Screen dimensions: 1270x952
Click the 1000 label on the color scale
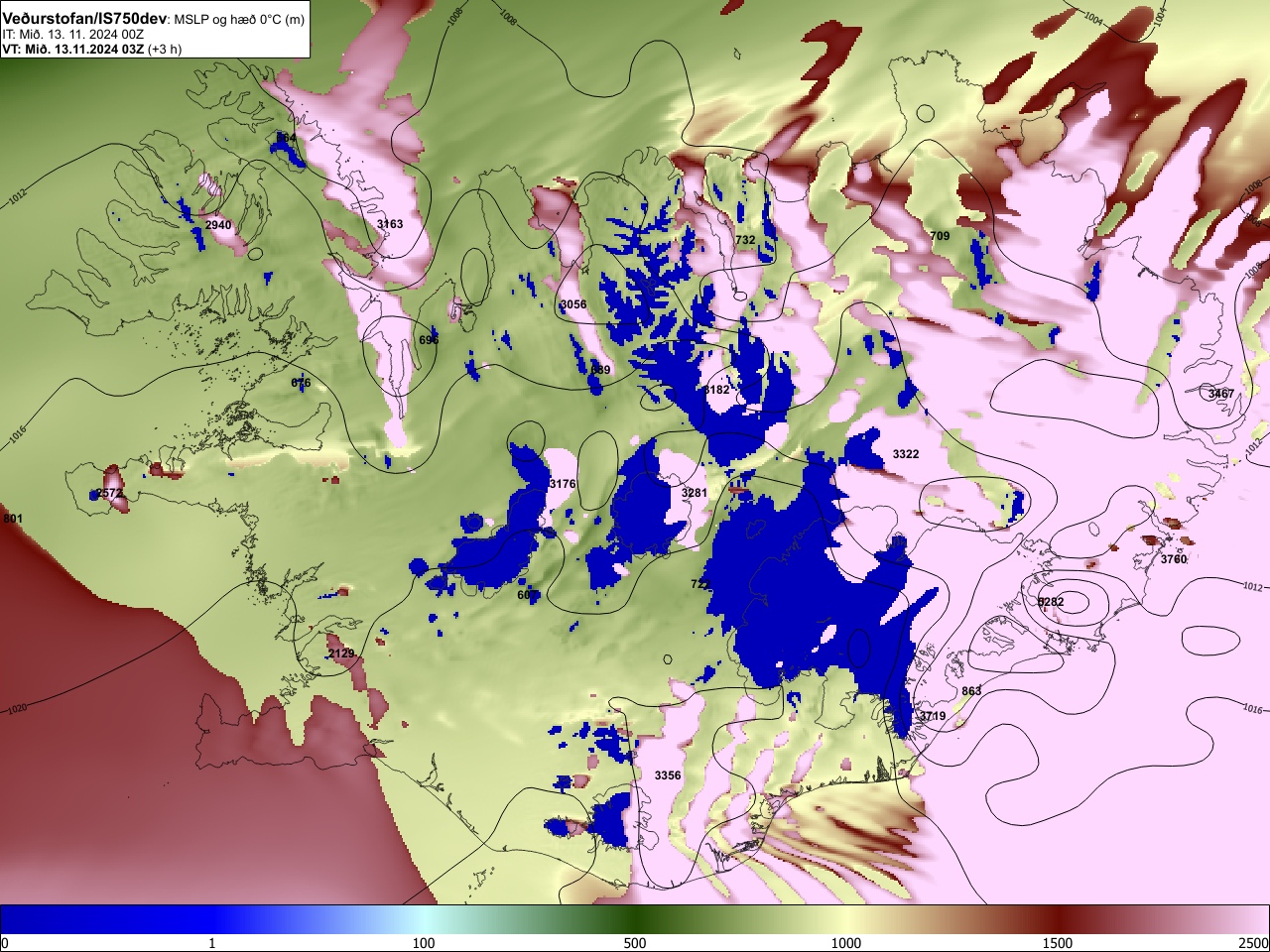[846, 943]
